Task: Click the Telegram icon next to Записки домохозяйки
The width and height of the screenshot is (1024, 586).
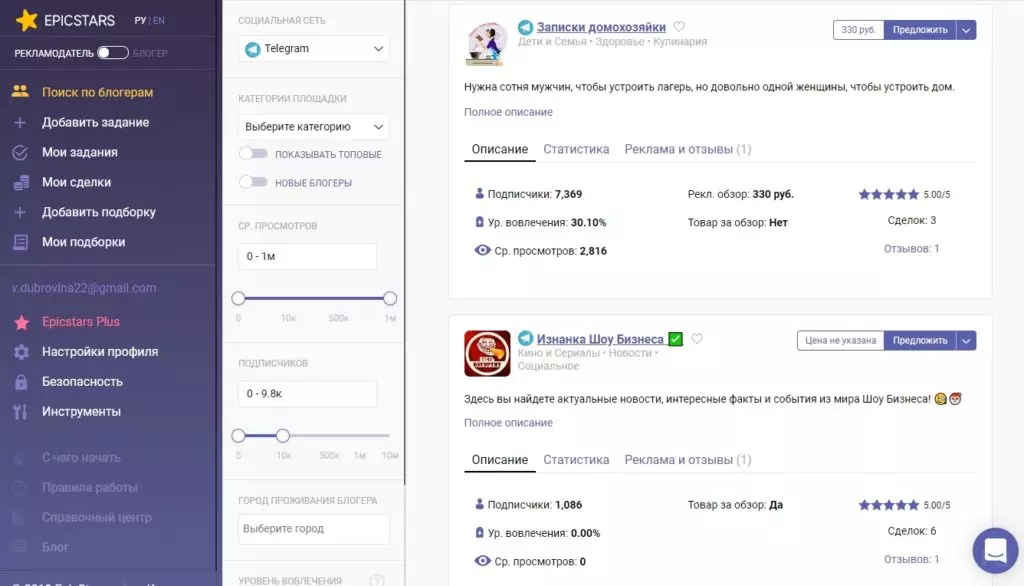Action: (x=525, y=27)
